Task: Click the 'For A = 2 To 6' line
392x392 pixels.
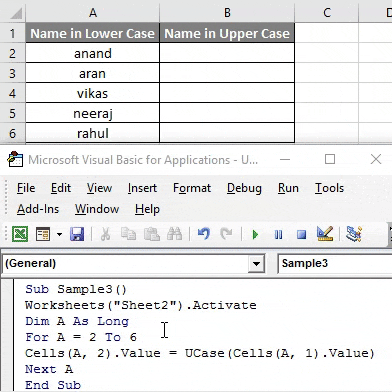Action: [x=81, y=337]
